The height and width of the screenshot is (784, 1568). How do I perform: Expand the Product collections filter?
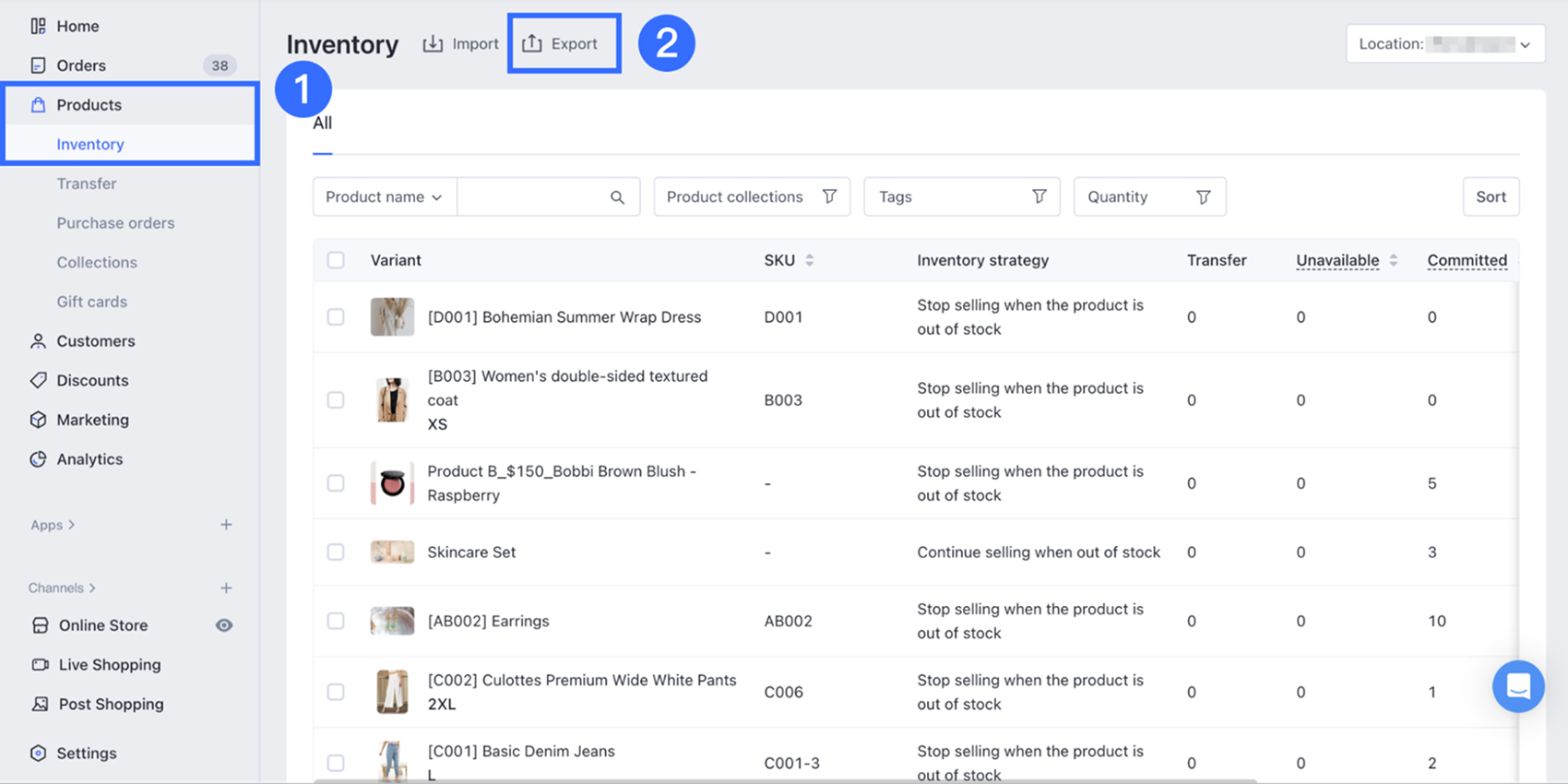pyautogui.click(x=751, y=197)
